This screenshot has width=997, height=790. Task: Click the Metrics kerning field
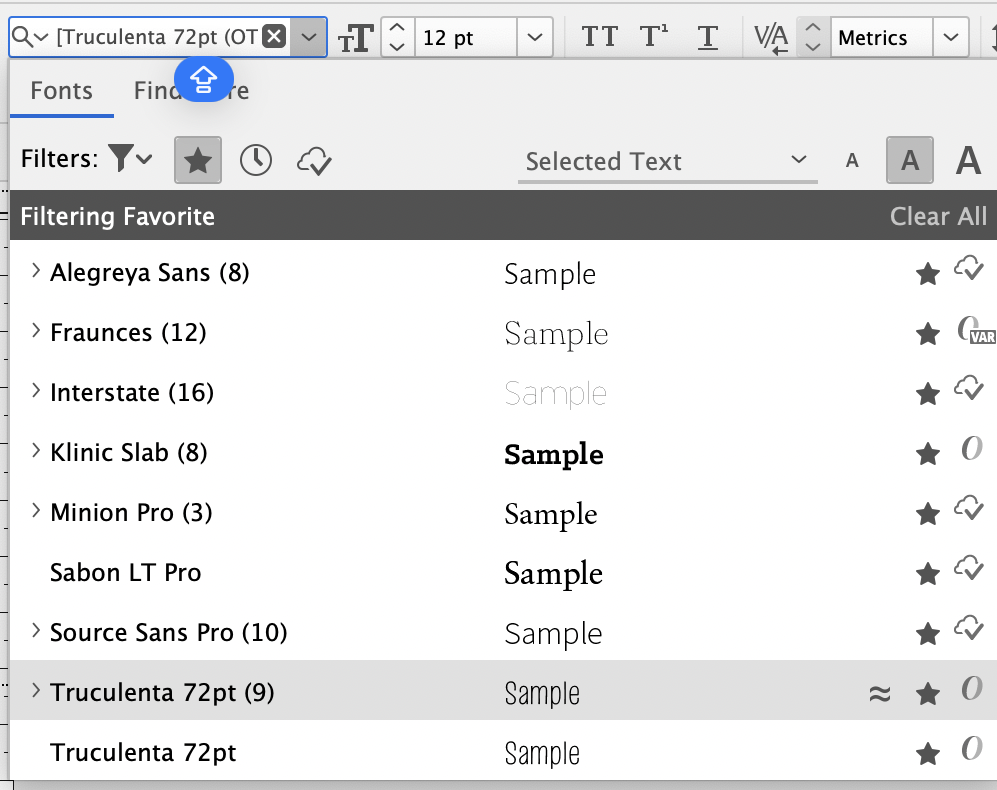click(882, 38)
